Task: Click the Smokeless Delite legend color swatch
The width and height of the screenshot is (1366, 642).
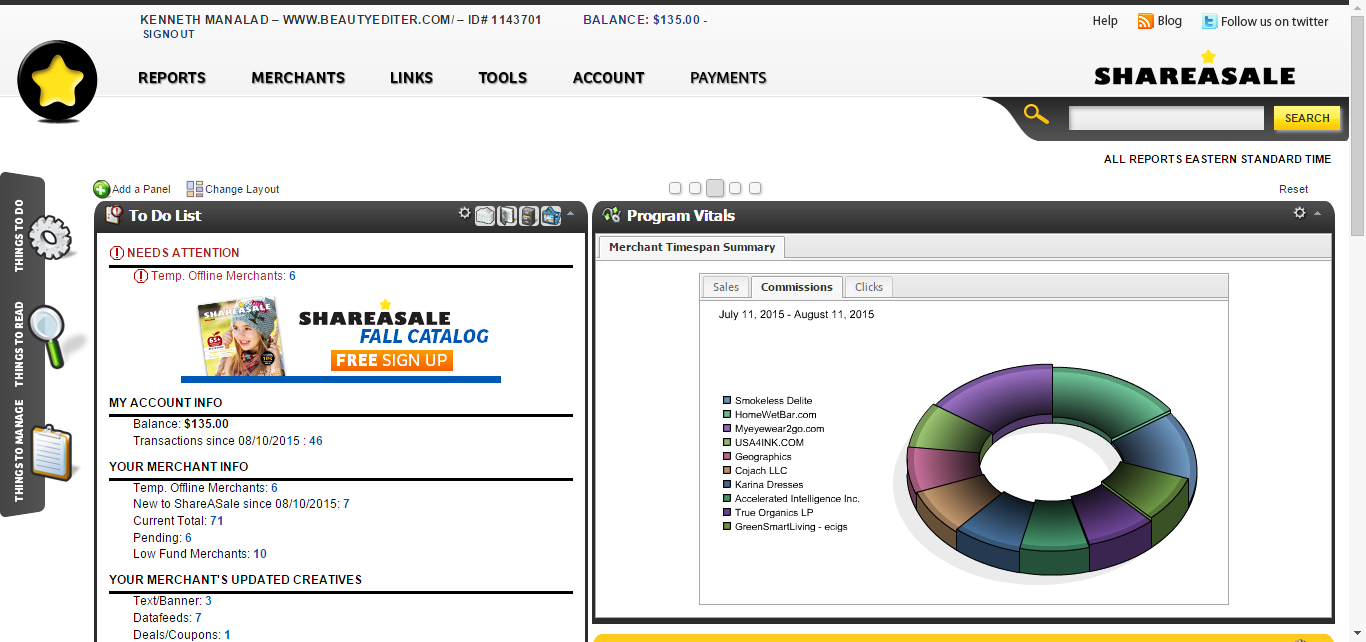Action: 727,401
